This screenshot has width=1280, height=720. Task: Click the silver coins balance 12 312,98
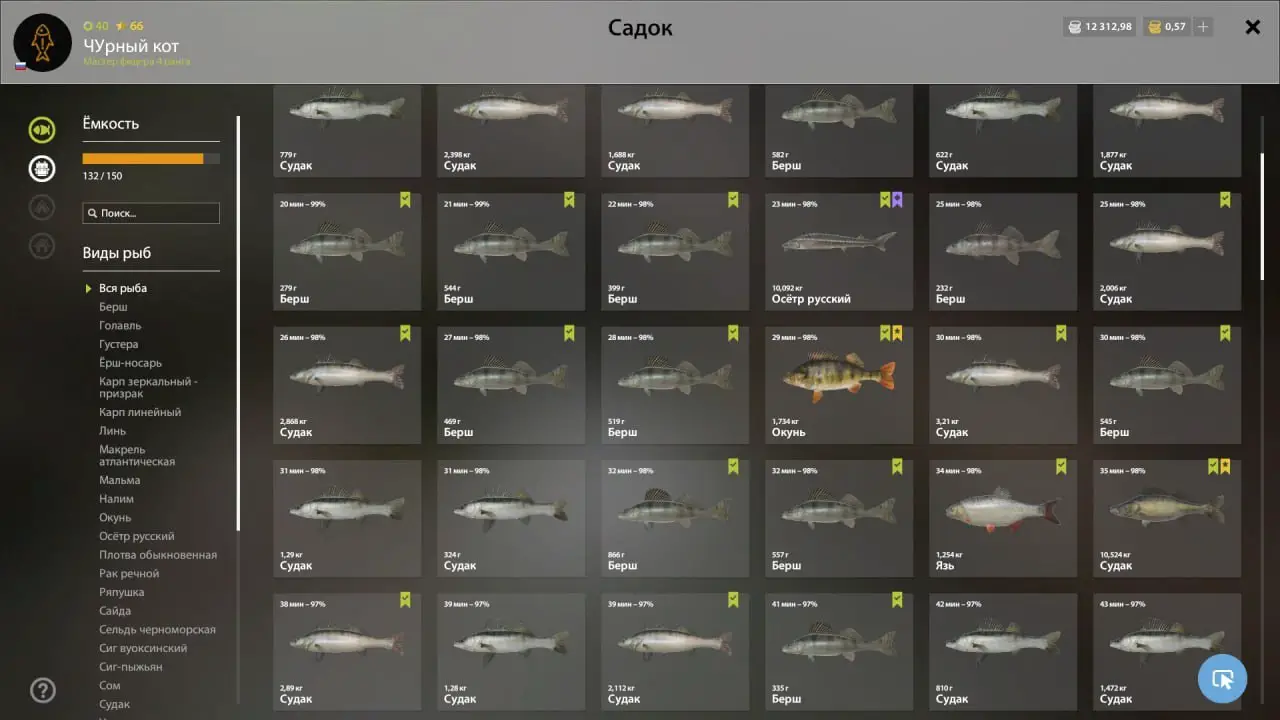[x=1099, y=27]
